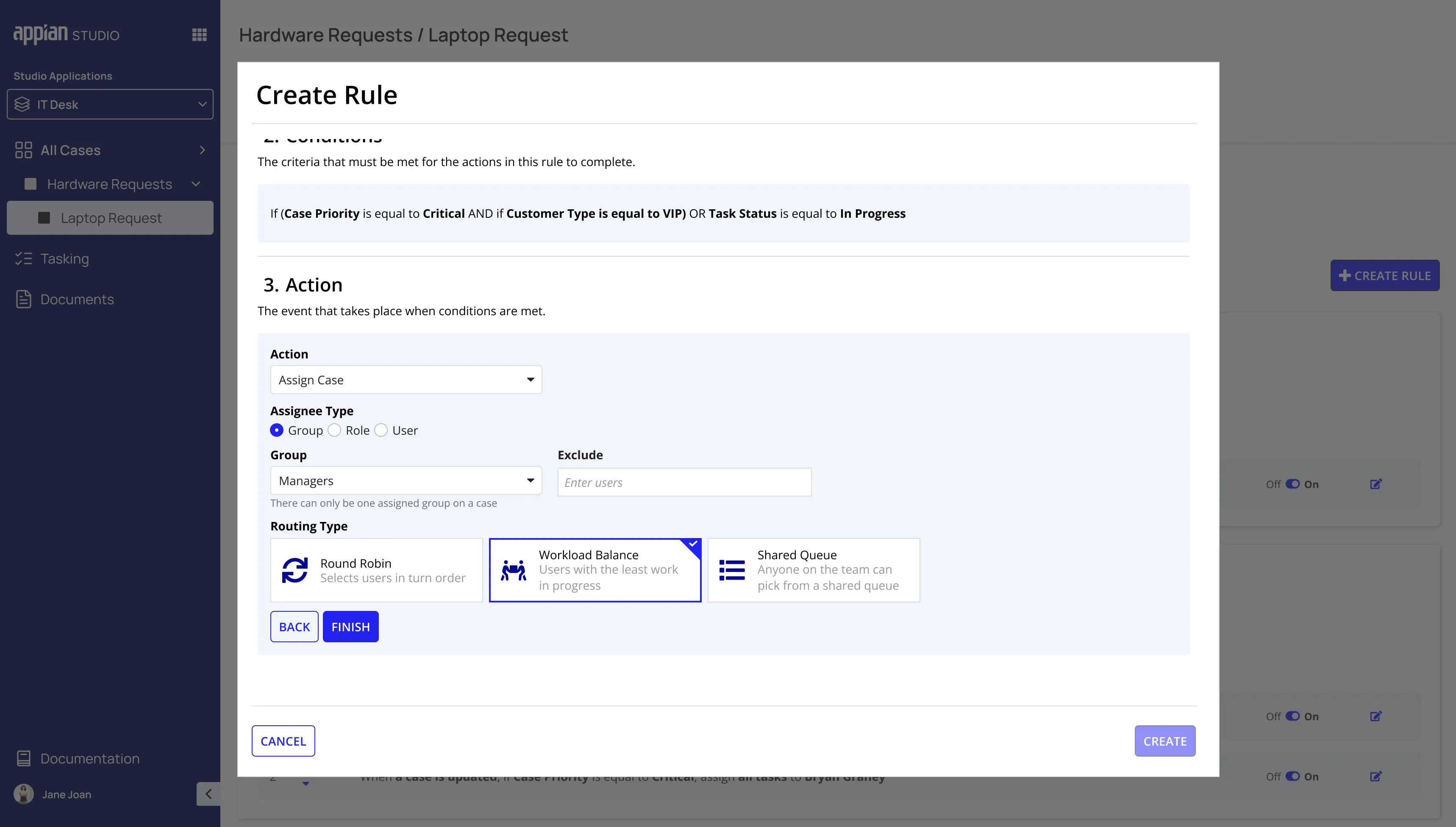Image resolution: width=1456 pixels, height=827 pixels.
Task: Click the FINISH button
Action: [x=350, y=627]
